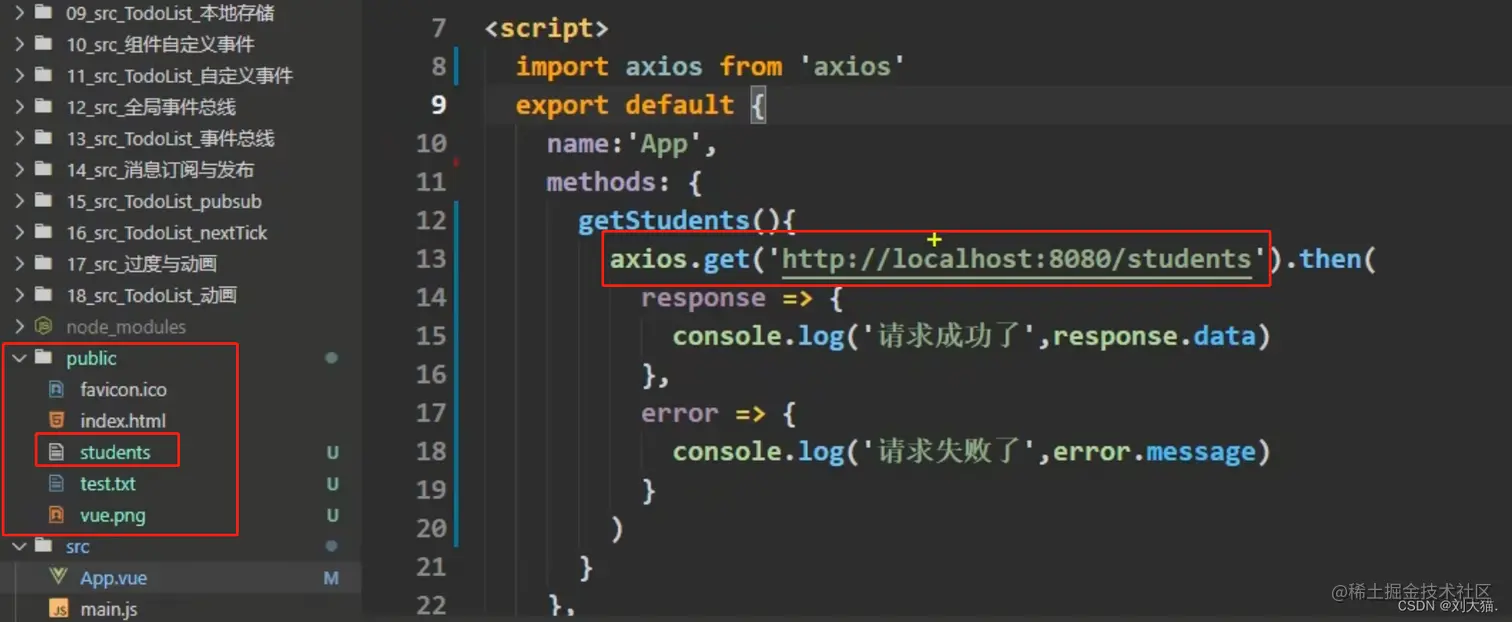Click the folder icon of 10_src_组件自定义事件
1512x622 pixels.
coord(43,44)
